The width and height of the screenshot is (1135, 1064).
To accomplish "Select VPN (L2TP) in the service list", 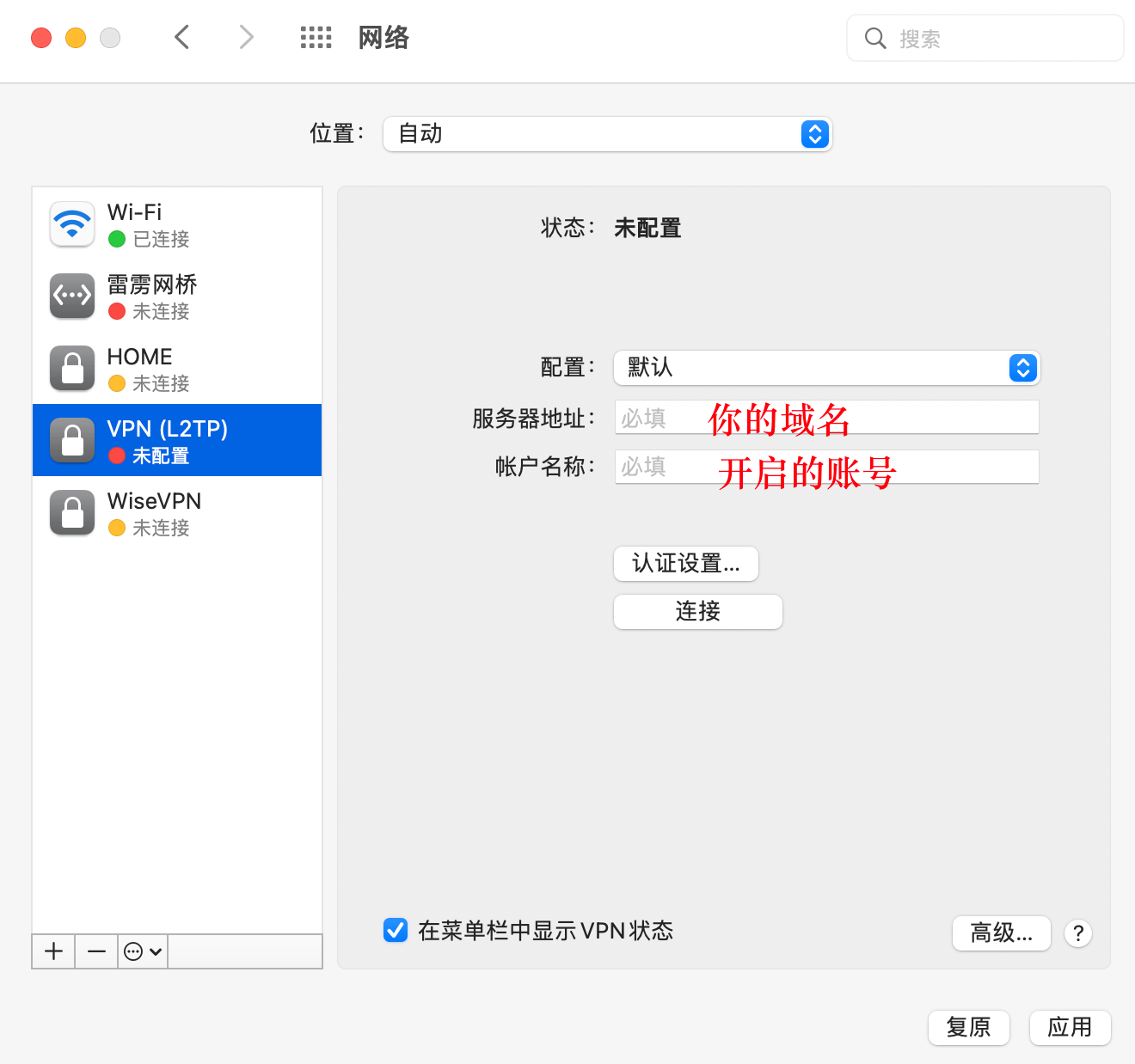I will tap(177, 440).
